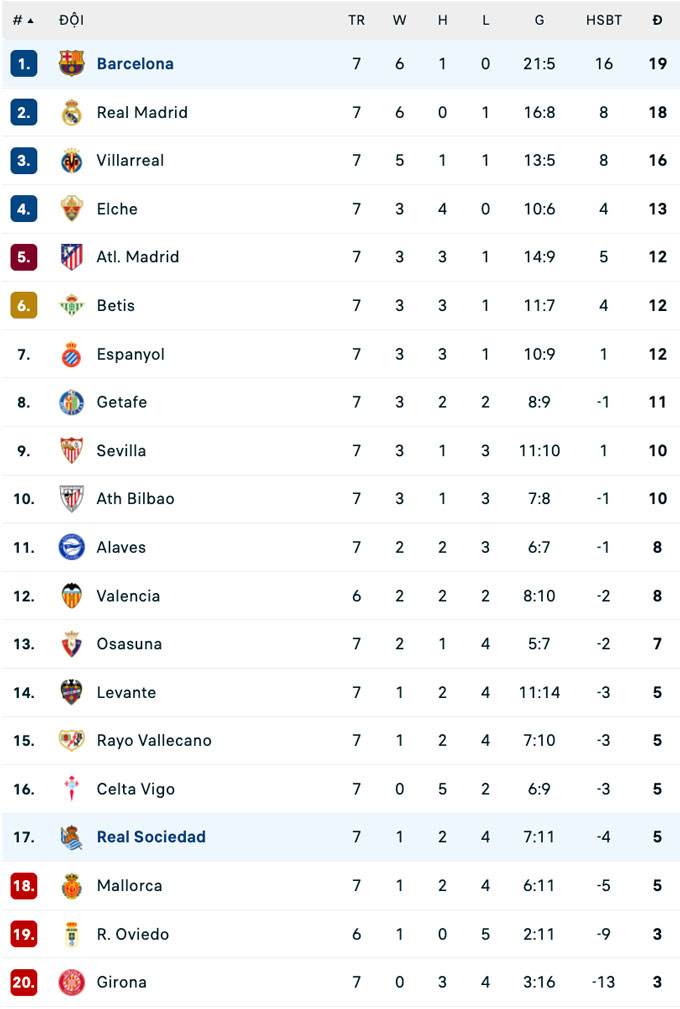
Task: Open the Rayo Vallecano team link
Action: pyautogui.click(x=154, y=741)
